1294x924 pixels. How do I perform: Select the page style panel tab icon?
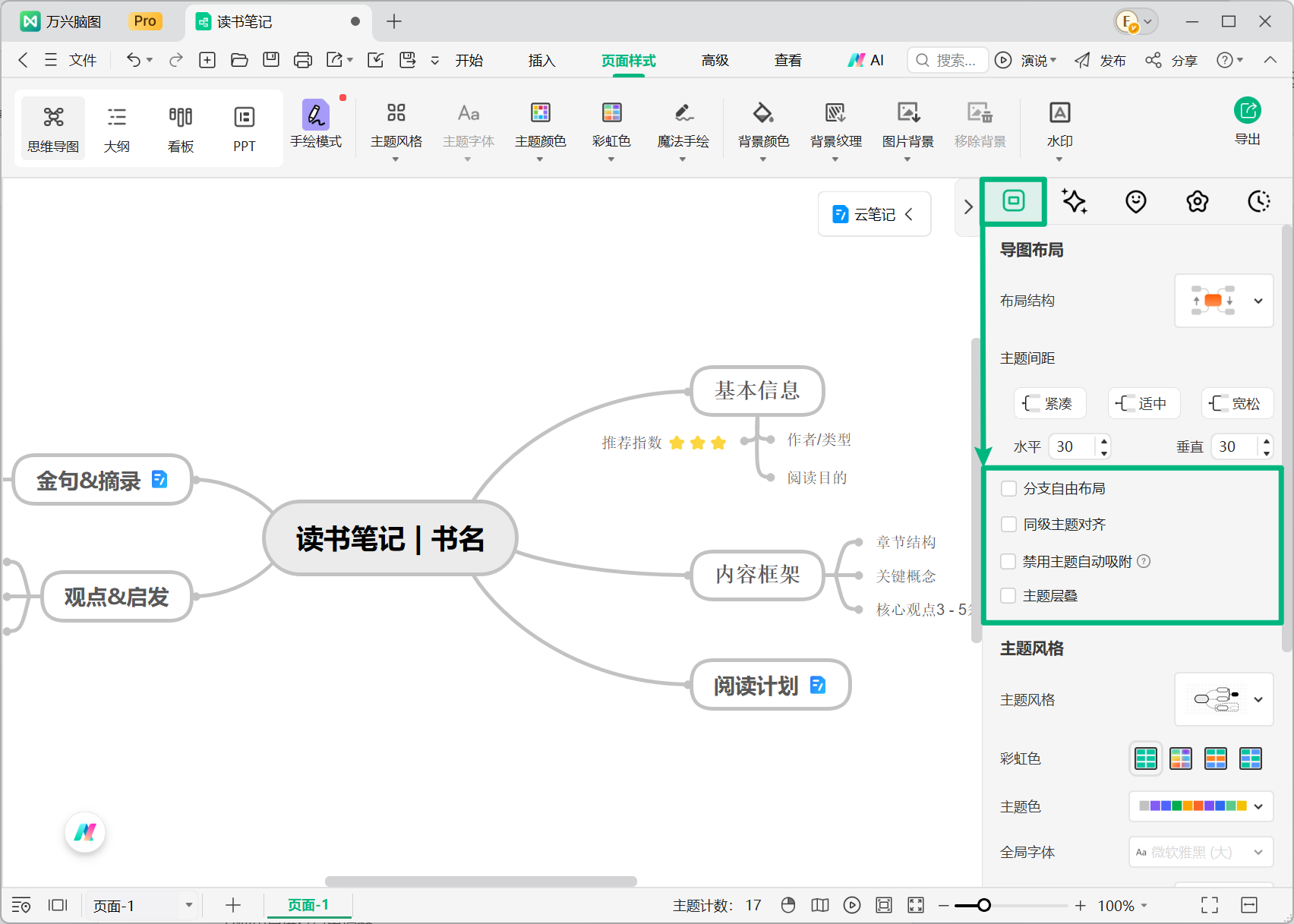tap(1014, 200)
